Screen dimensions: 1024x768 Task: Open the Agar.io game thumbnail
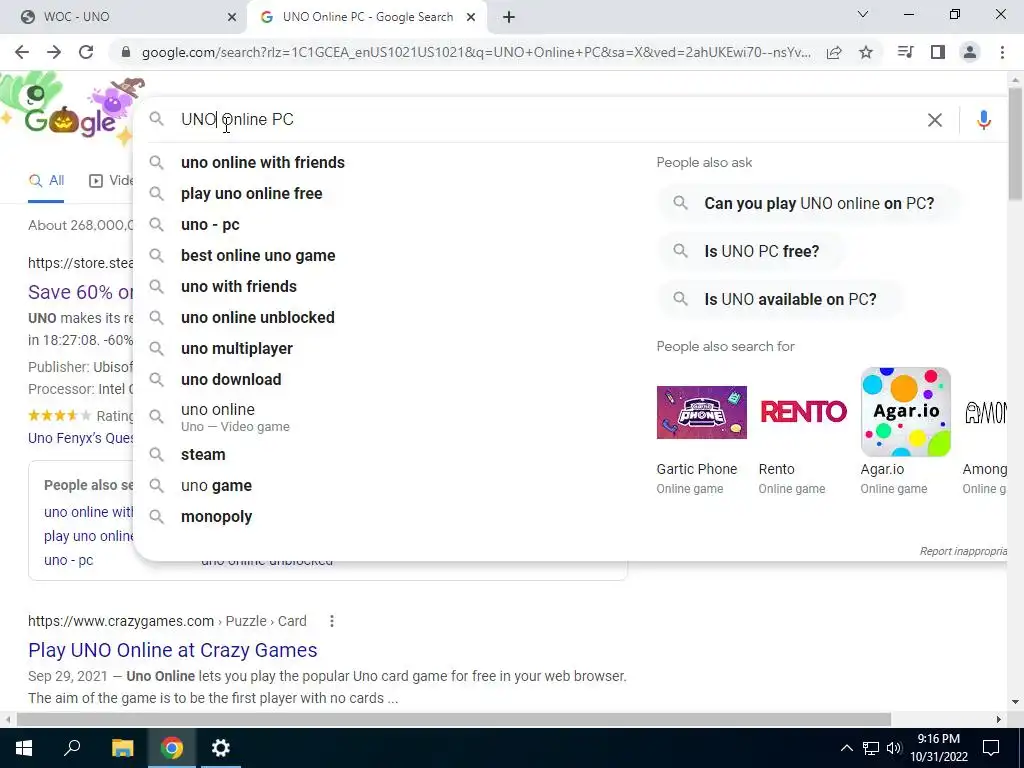[905, 412]
